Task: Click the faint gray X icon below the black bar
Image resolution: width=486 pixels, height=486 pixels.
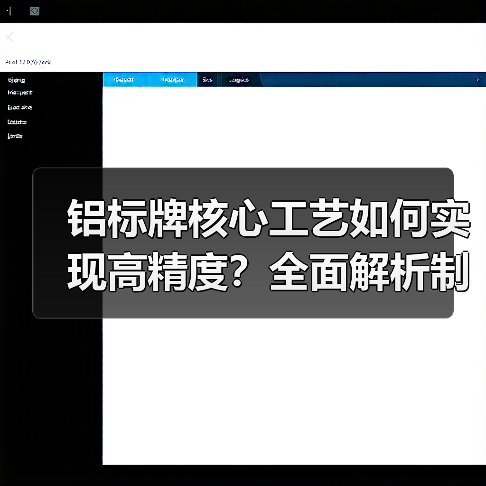Action: 9,37
